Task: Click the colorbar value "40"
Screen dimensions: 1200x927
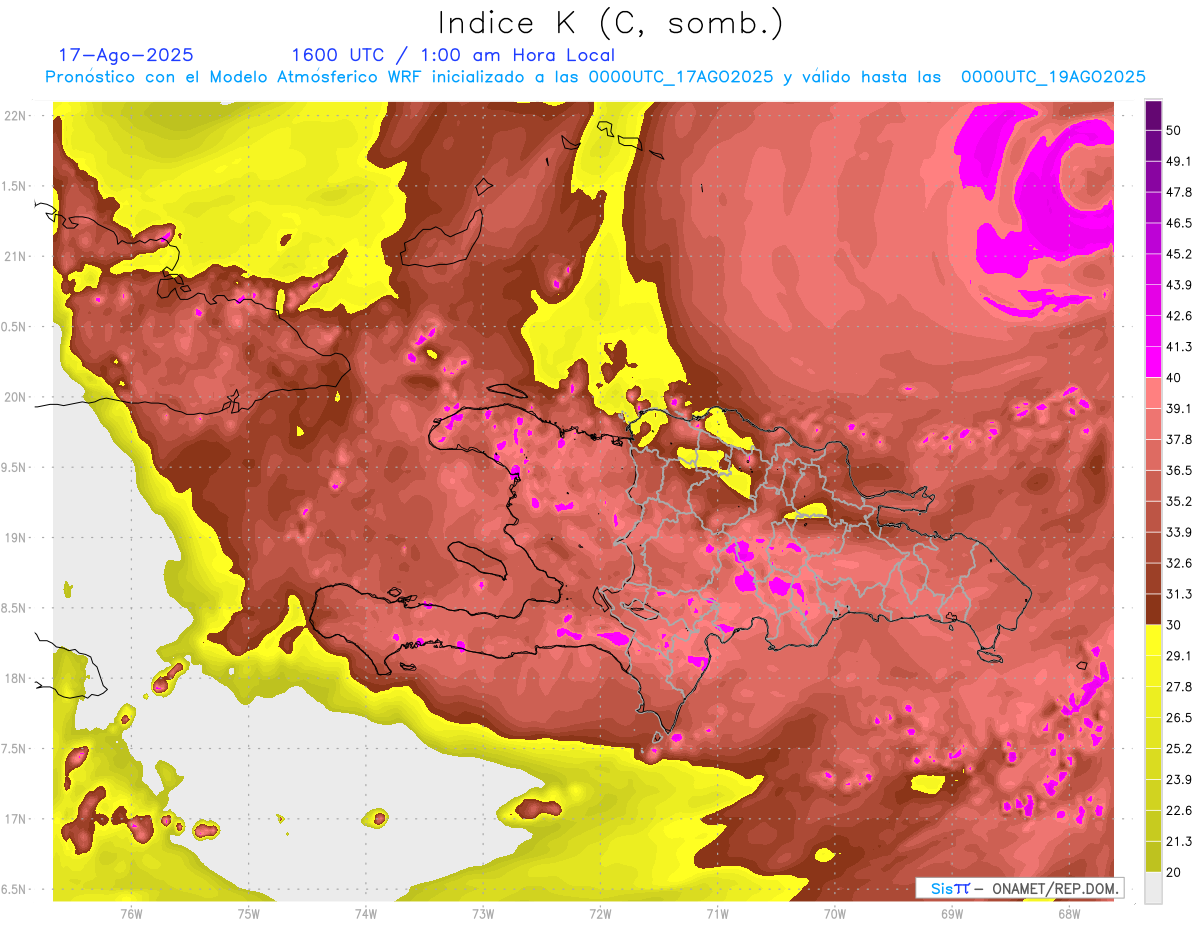Action: tap(1175, 378)
